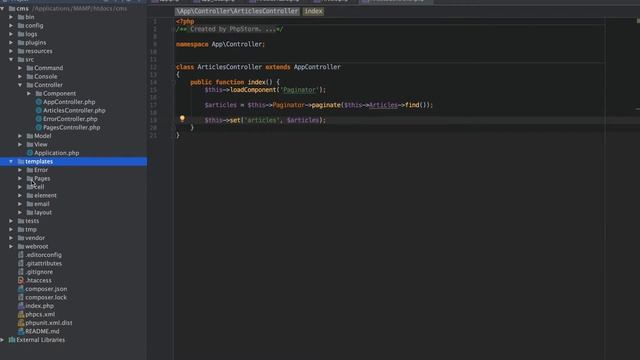Image resolution: width=640 pixels, height=360 pixels.
Task: Click line number 17 in the gutter
Action: [153, 105]
